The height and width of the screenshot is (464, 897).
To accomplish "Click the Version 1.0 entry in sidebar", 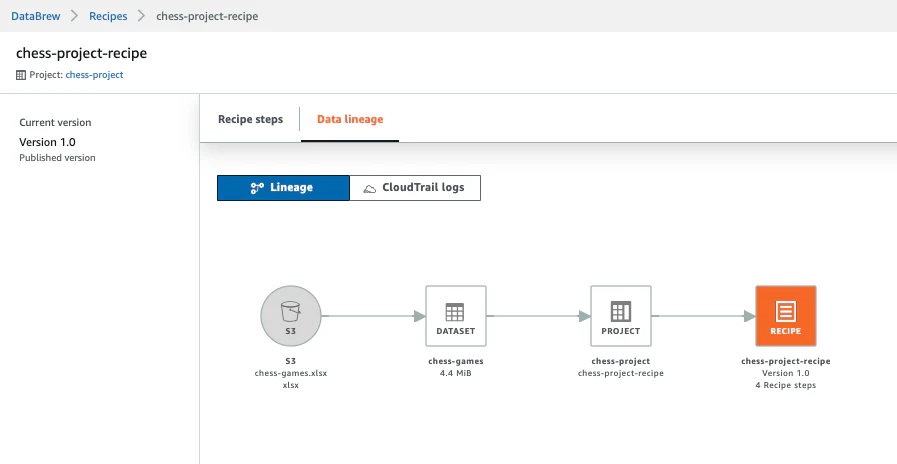I will coord(47,142).
